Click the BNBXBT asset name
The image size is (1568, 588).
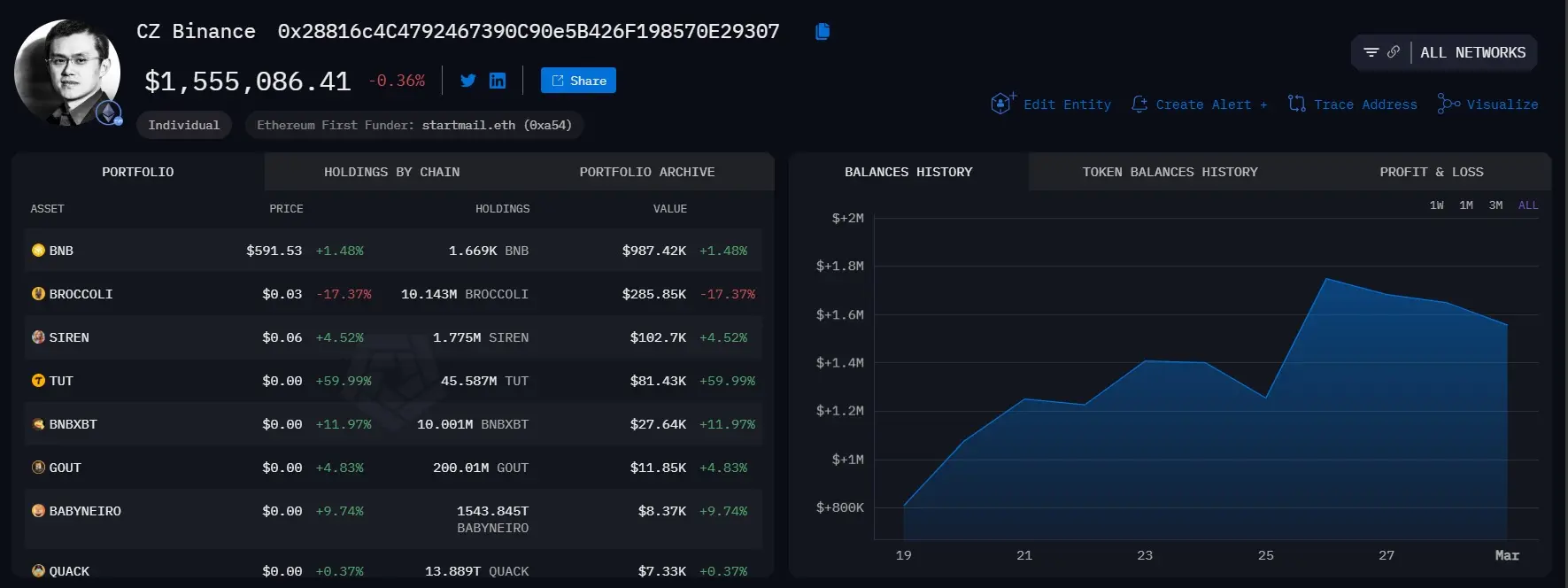click(73, 424)
